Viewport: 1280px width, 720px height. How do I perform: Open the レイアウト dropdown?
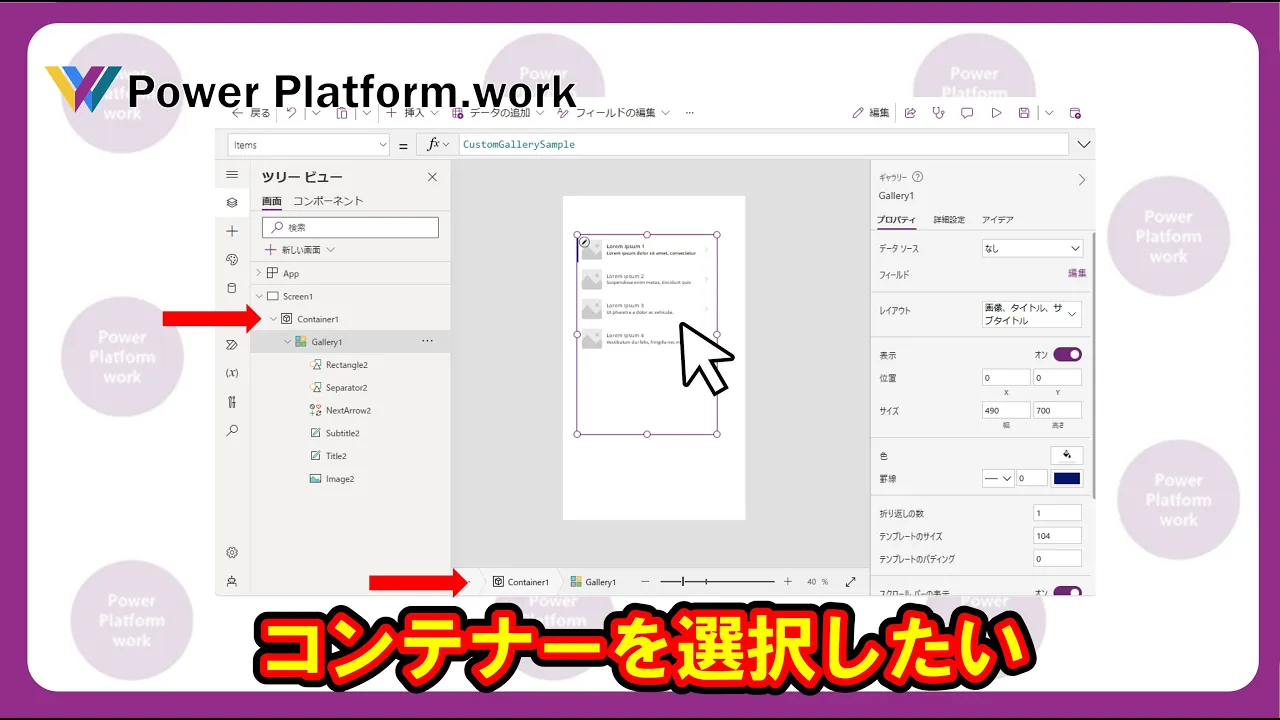coord(1032,314)
